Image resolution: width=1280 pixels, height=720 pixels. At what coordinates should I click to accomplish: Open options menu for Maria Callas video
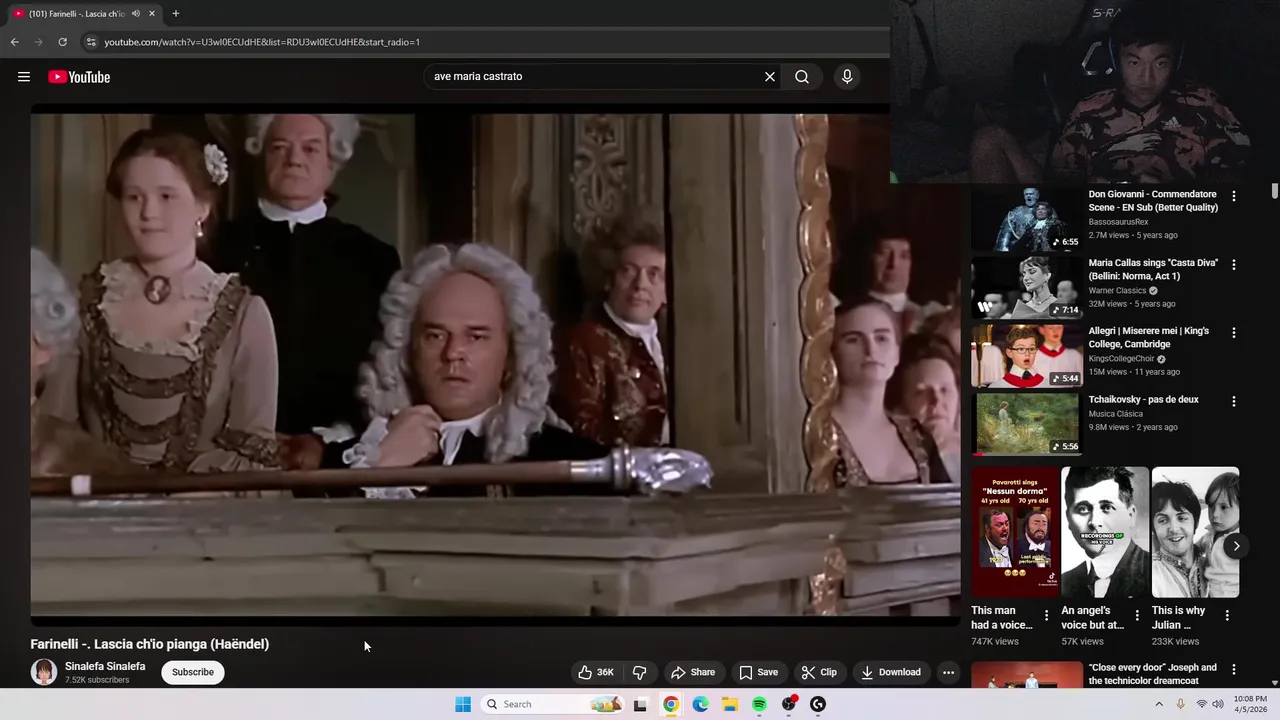(1233, 265)
